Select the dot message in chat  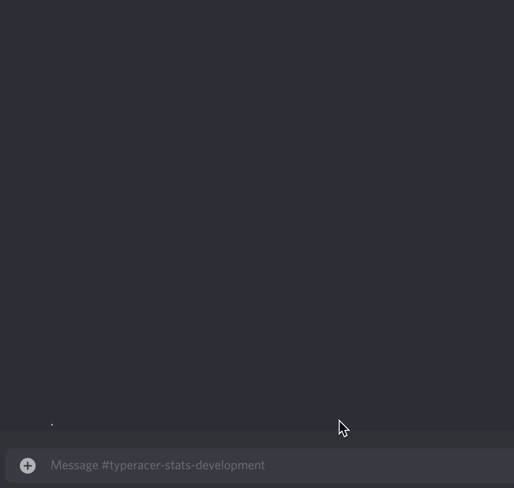click(52, 424)
